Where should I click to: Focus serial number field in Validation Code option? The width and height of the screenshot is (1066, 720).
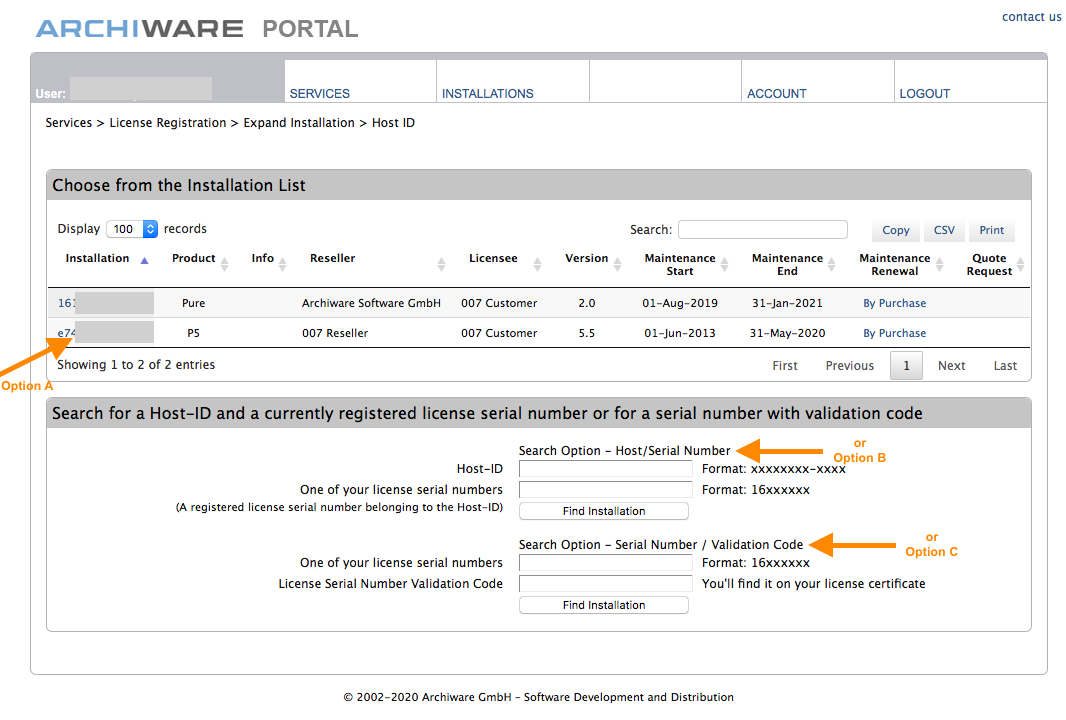(605, 562)
